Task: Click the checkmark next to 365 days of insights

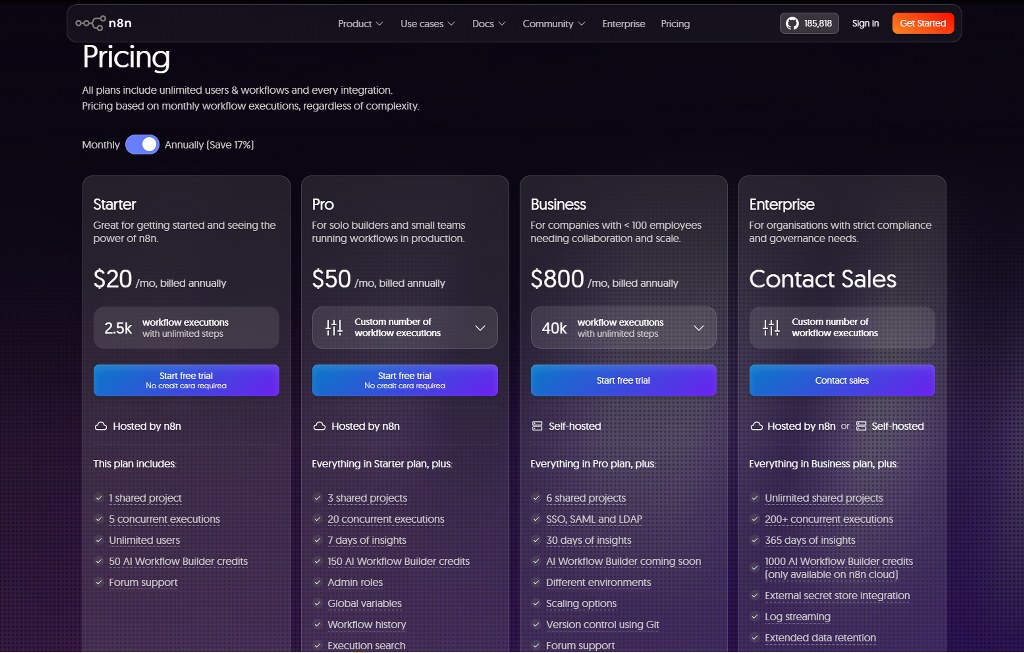Action: 755,541
